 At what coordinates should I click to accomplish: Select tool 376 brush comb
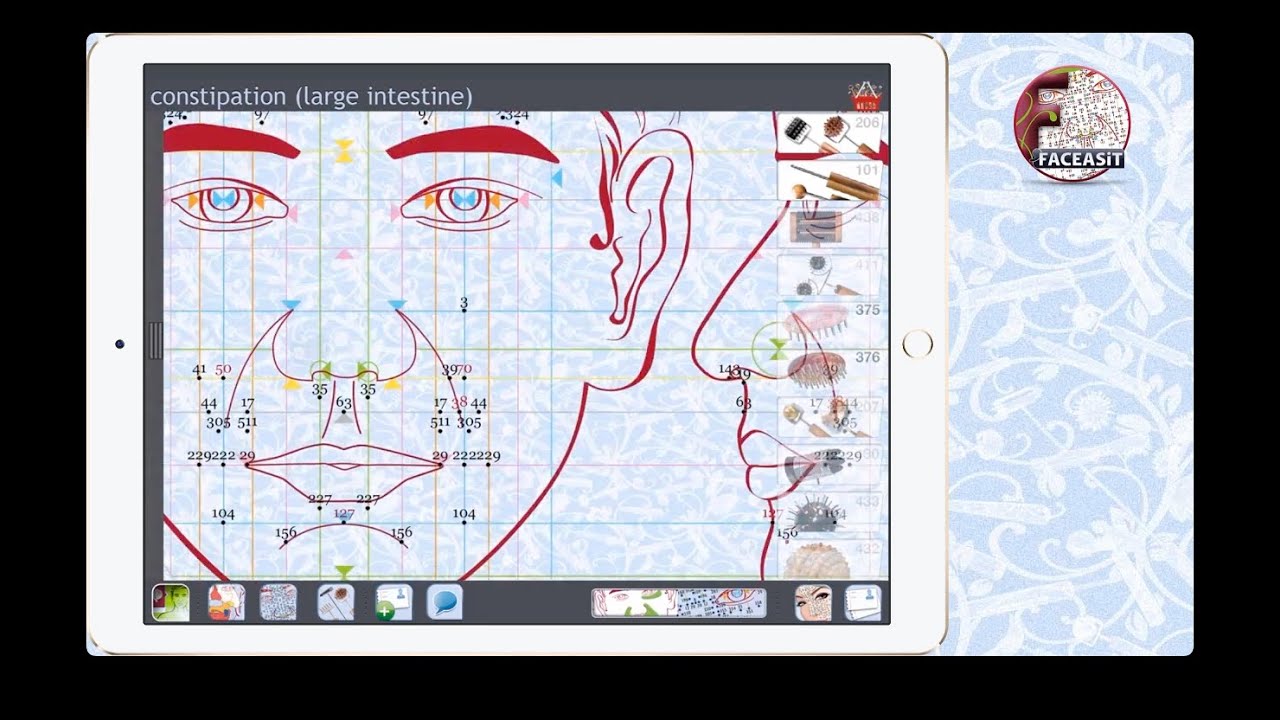(x=830, y=369)
